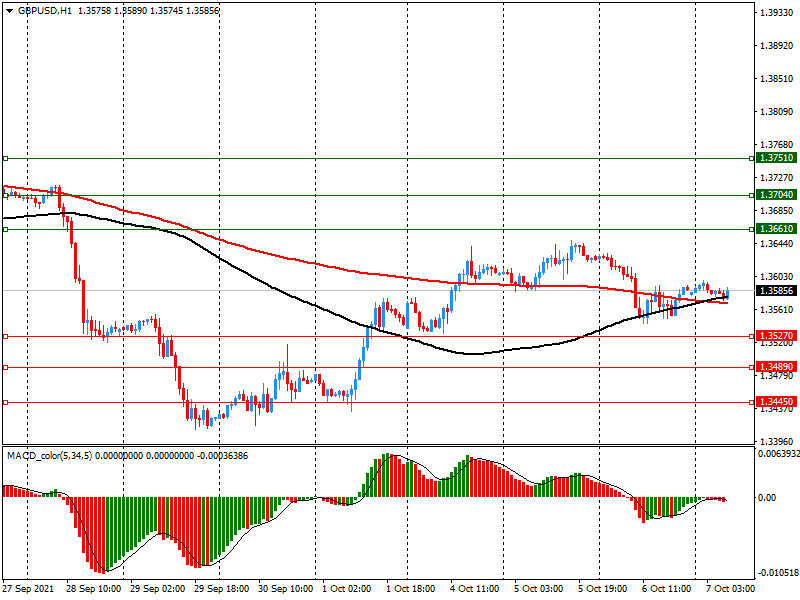Click the OHLC quote values in the chart header
The height and width of the screenshot is (600, 800).
click(148, 11)
